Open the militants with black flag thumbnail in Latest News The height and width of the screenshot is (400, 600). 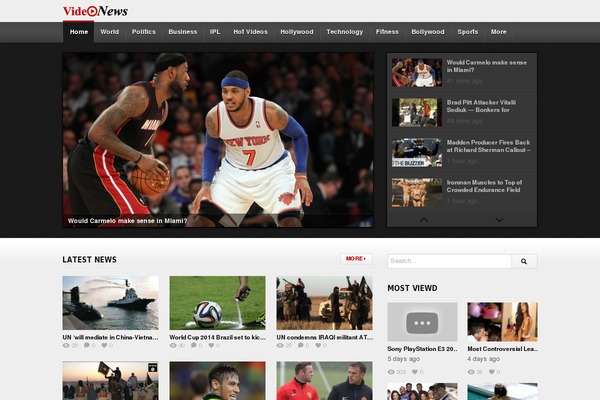tap(111, 381)
